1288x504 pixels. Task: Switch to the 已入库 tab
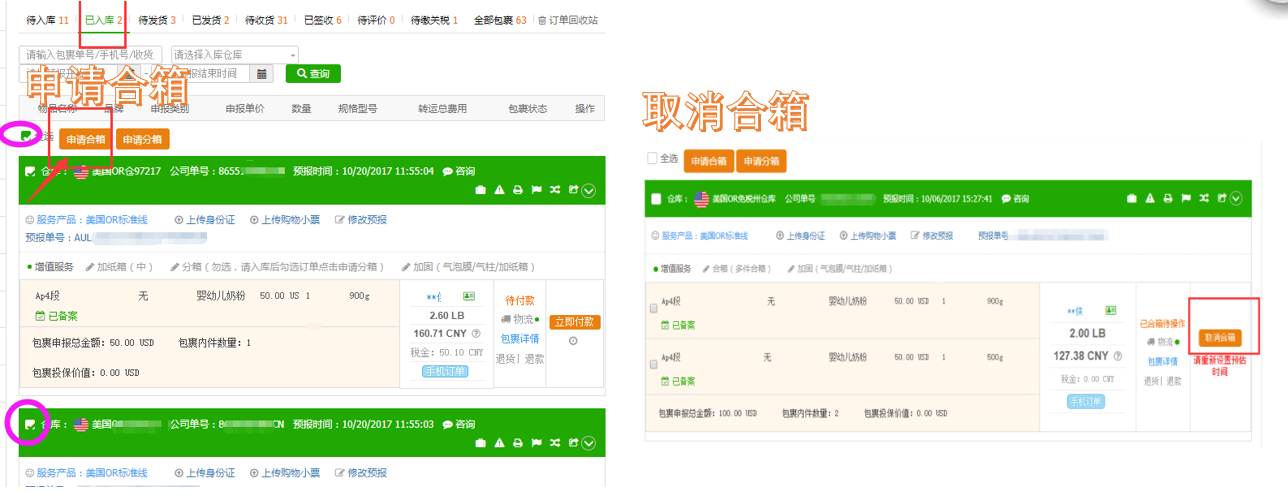[x=104, y=20]
